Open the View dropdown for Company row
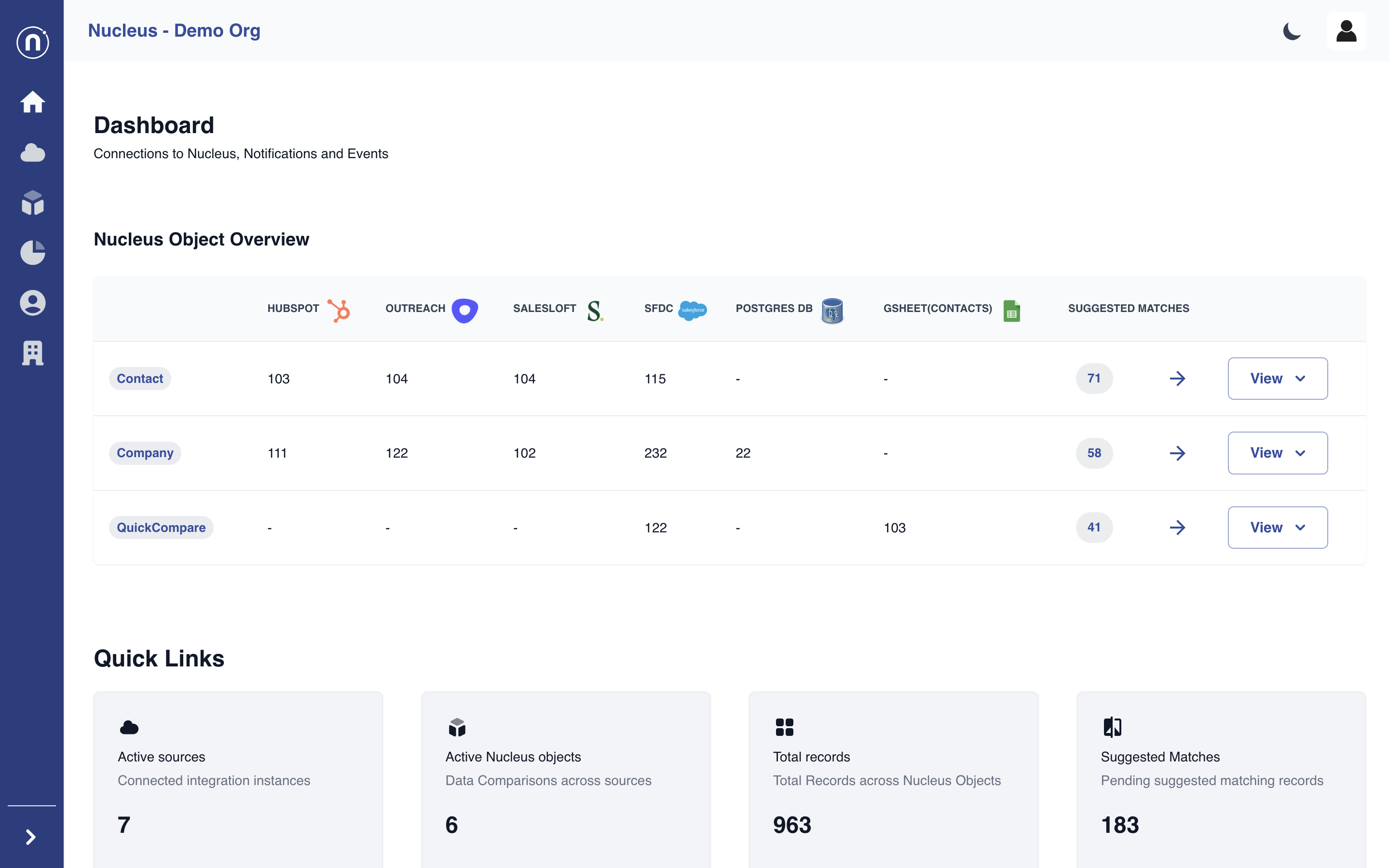The image size is (1389, 868). 1277,453
